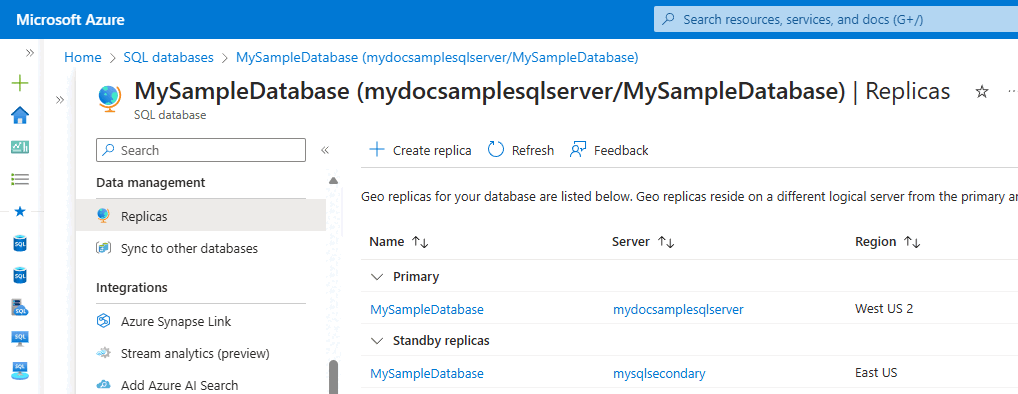Collapse the Standby replicas group
The image size is (1018, 394).
point(377,340)
